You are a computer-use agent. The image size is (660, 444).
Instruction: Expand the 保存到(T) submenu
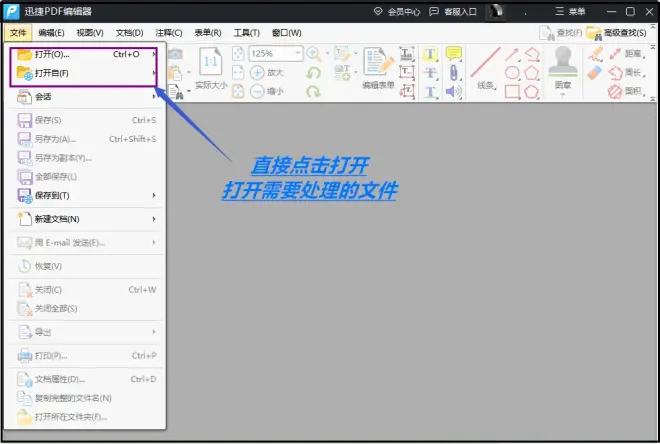tap(85, 195)
